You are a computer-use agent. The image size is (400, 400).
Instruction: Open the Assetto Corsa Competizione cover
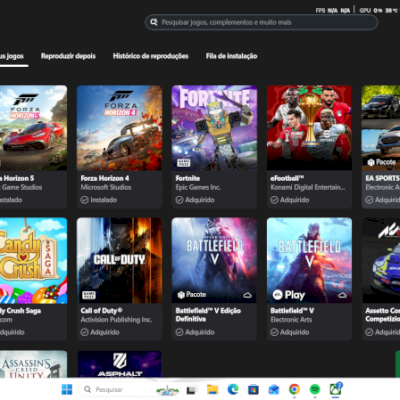(x=381, y=260)
